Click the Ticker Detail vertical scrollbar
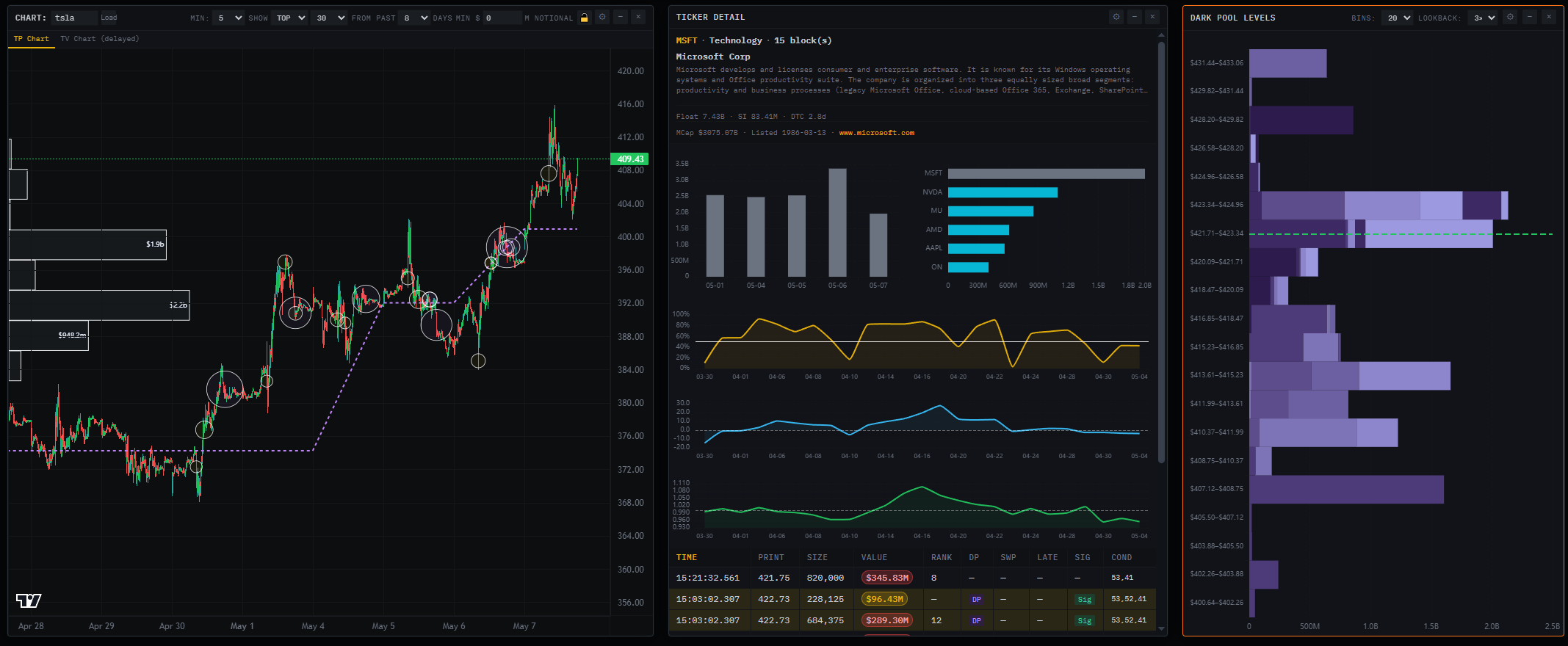Viewport: 1568px width, 646px height. pyautogui.click(x=1161, y=252)
